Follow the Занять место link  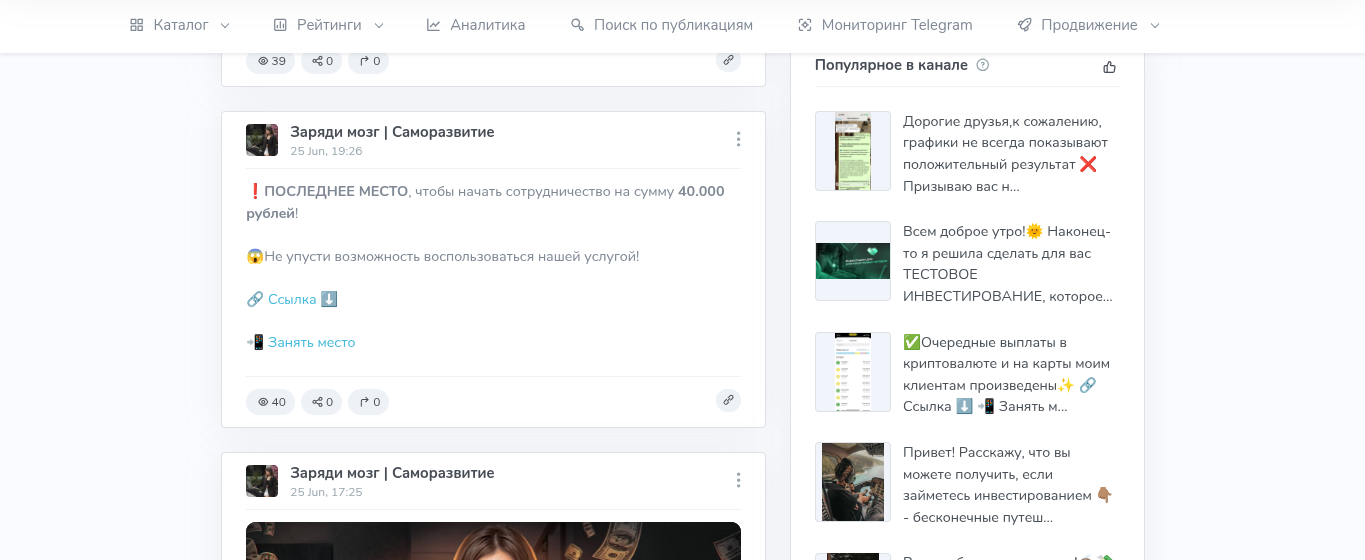coord(311,342)
